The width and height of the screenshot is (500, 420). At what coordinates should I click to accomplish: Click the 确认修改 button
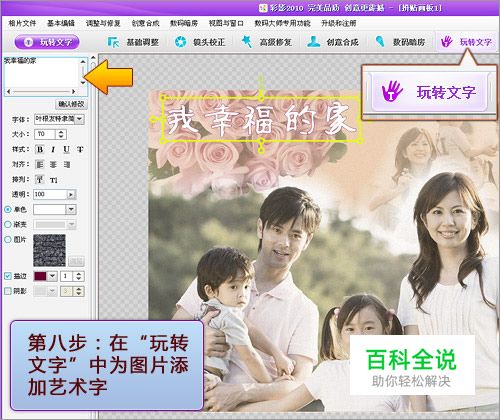pos(71,104)
